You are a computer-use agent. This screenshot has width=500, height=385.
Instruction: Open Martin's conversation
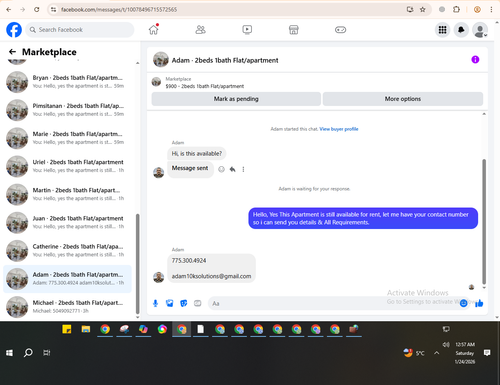coord(67,194)
